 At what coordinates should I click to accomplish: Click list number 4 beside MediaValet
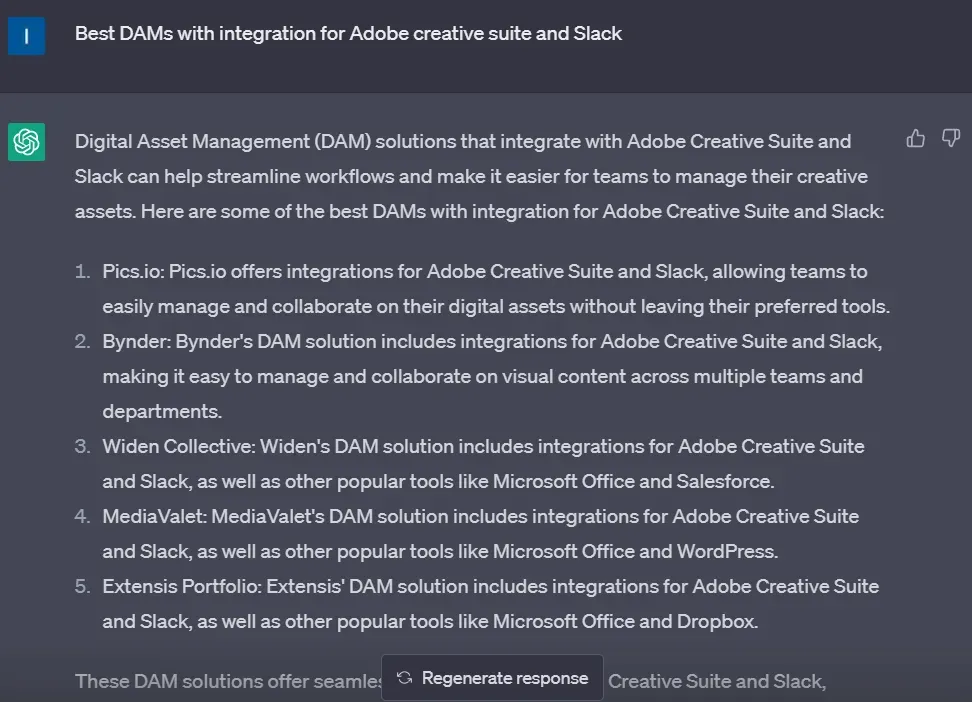click(x=82, y=517)
